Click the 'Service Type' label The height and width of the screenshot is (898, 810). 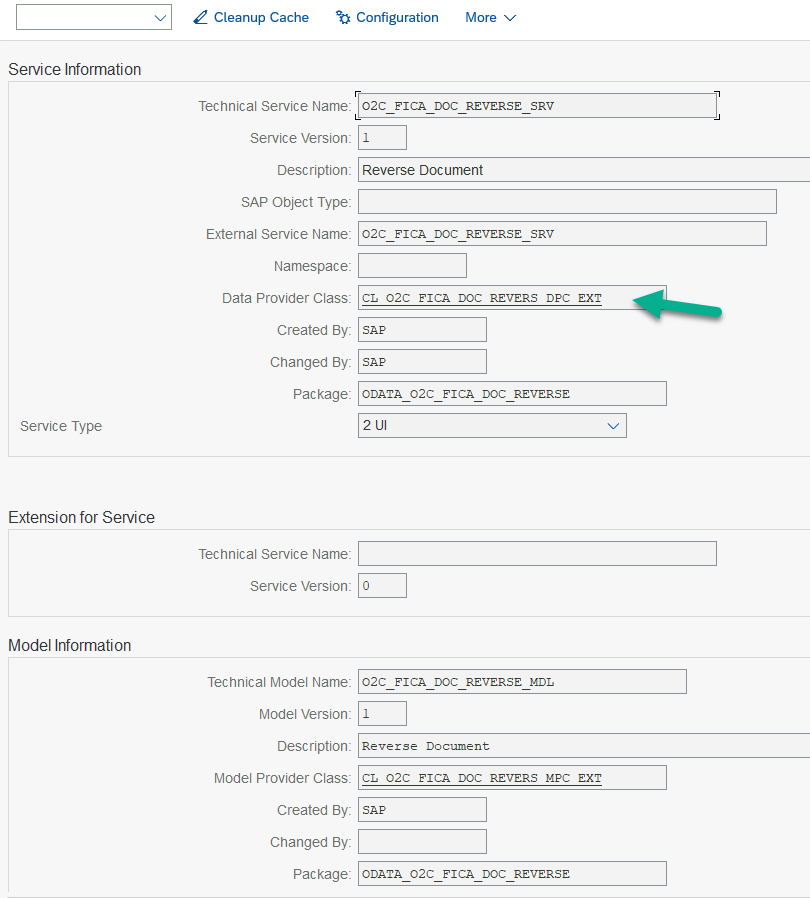(61, 426)
